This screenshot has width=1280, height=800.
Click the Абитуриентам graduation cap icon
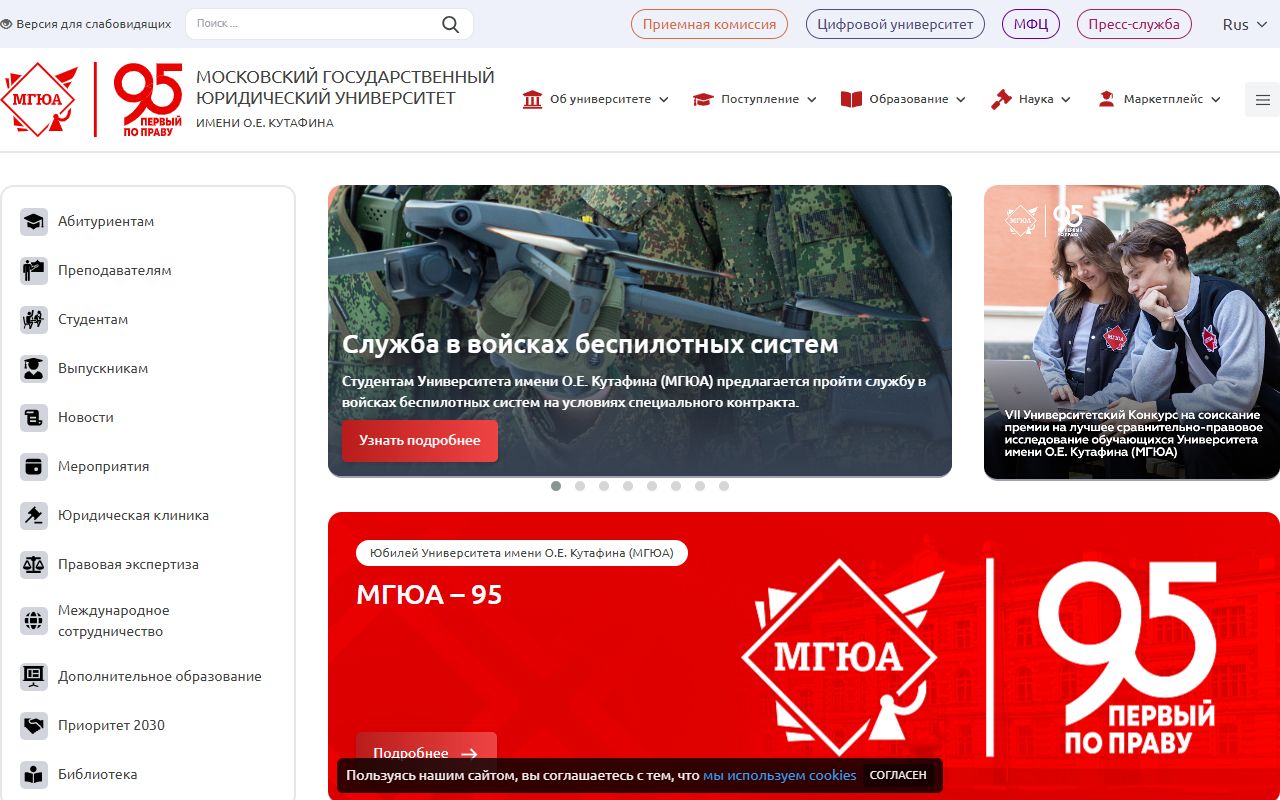[x=34, y=222]
